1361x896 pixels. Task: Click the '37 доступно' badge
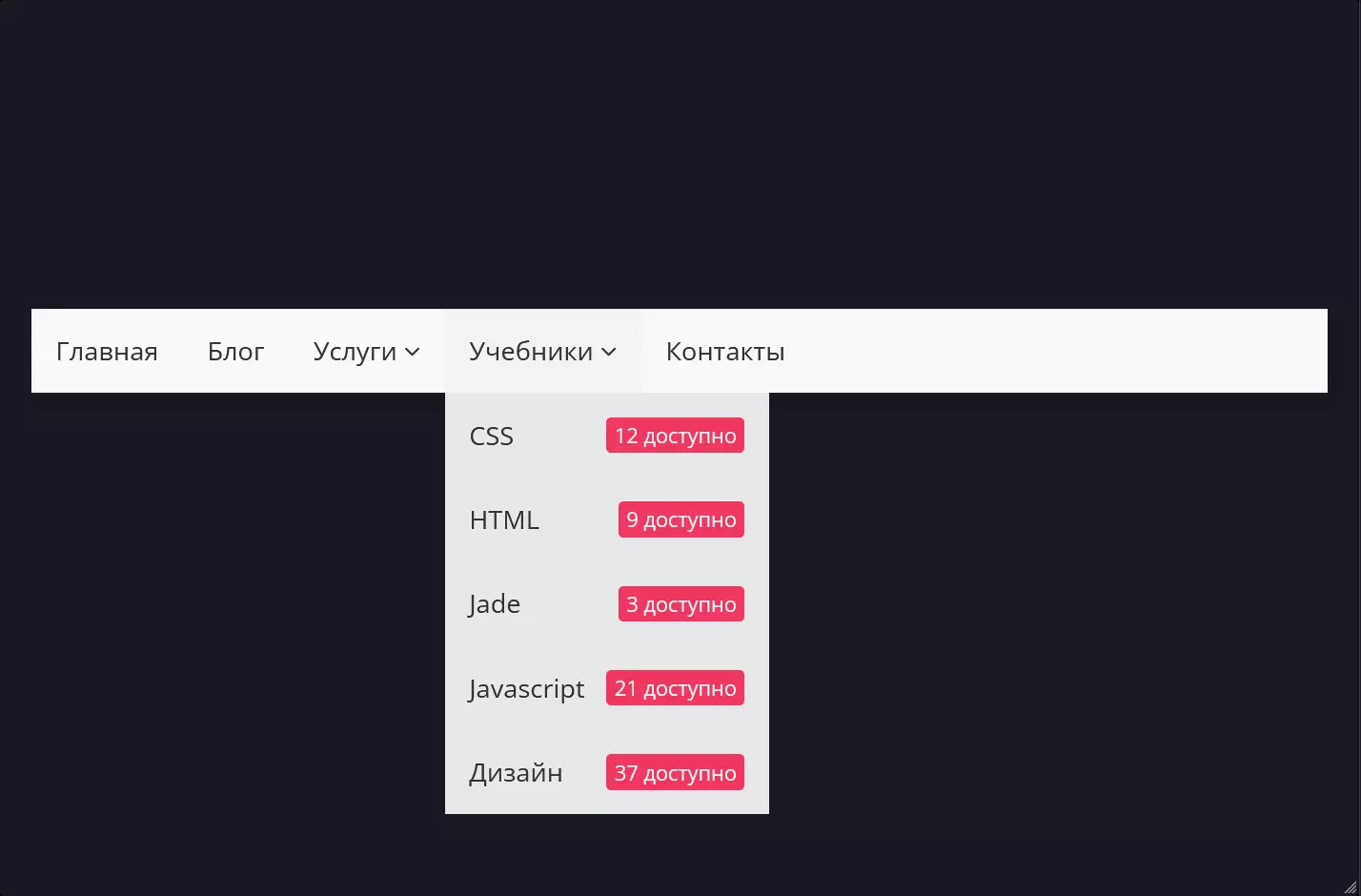675,773
